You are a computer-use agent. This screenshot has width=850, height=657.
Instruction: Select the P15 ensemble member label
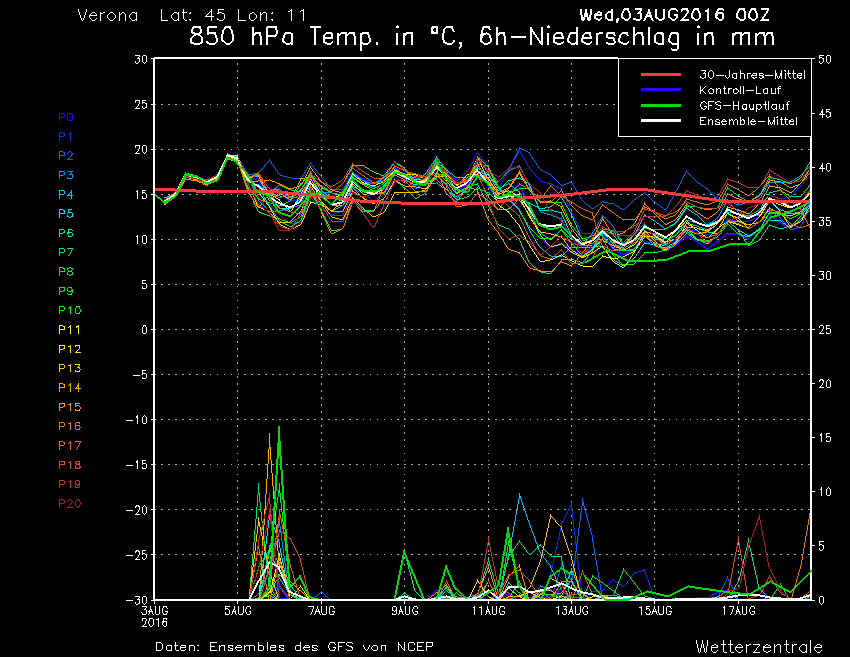[70, 407]
